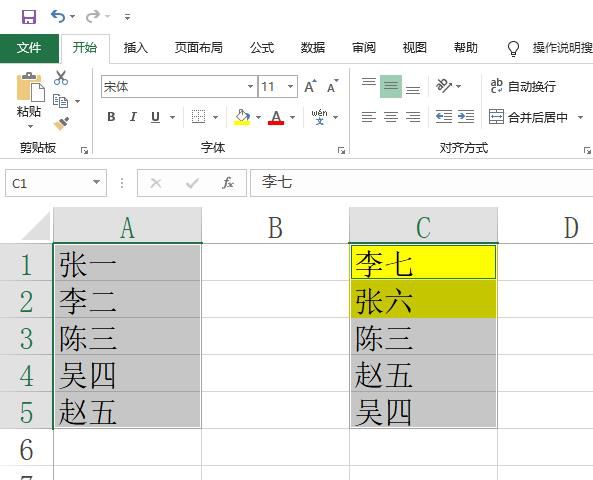Screen dimensions: 593x480
Task: Click the Increase Font Size icon
Action: [x=310, y=86]
